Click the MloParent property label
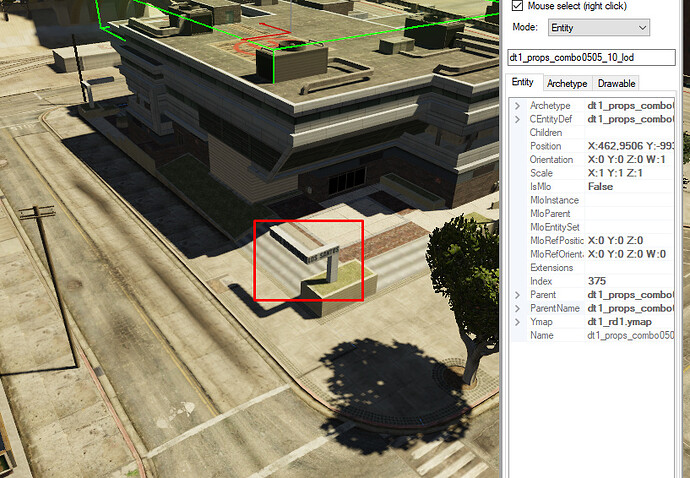This screenshot has height=478, width=690. [x=550, y=214]
